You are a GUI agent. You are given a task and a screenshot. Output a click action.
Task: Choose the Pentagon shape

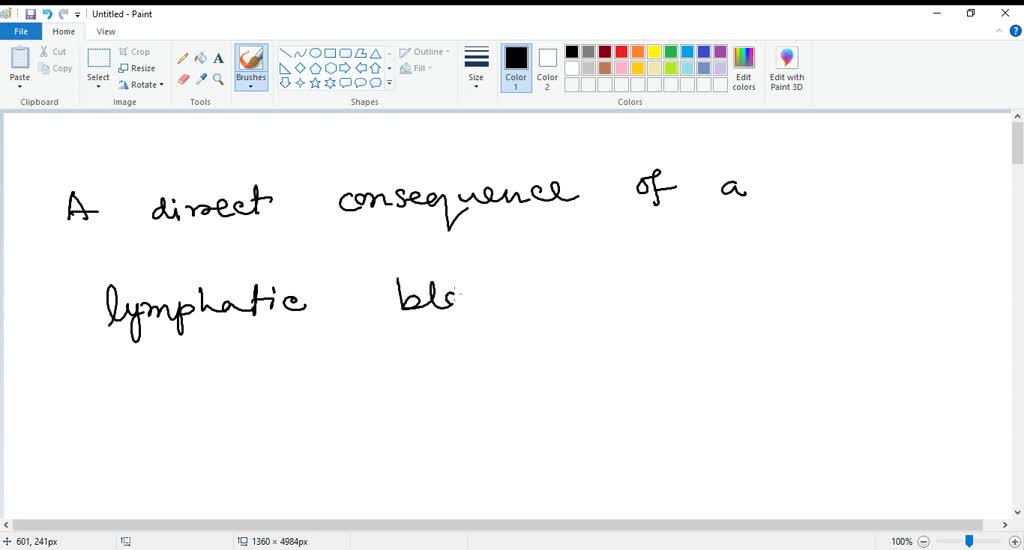coord(315,68)
